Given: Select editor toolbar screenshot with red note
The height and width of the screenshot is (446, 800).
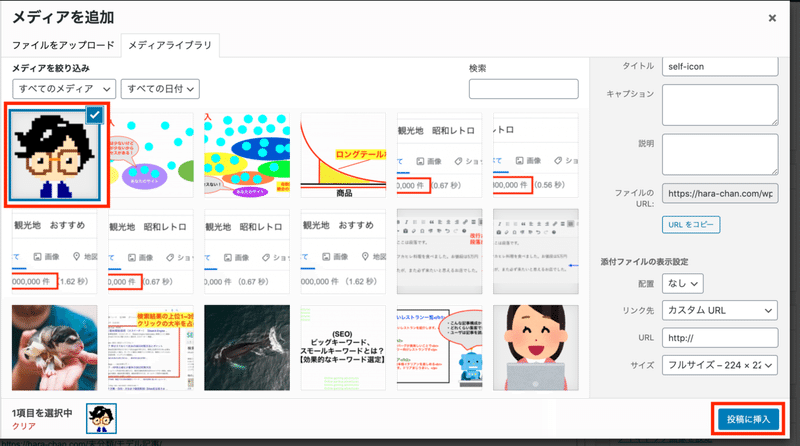Looking at the screenshot, I should [x=439, y=252].
